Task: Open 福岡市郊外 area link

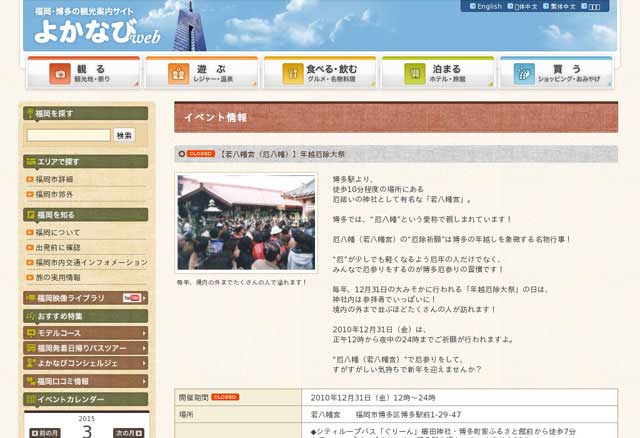Action: 54,194
